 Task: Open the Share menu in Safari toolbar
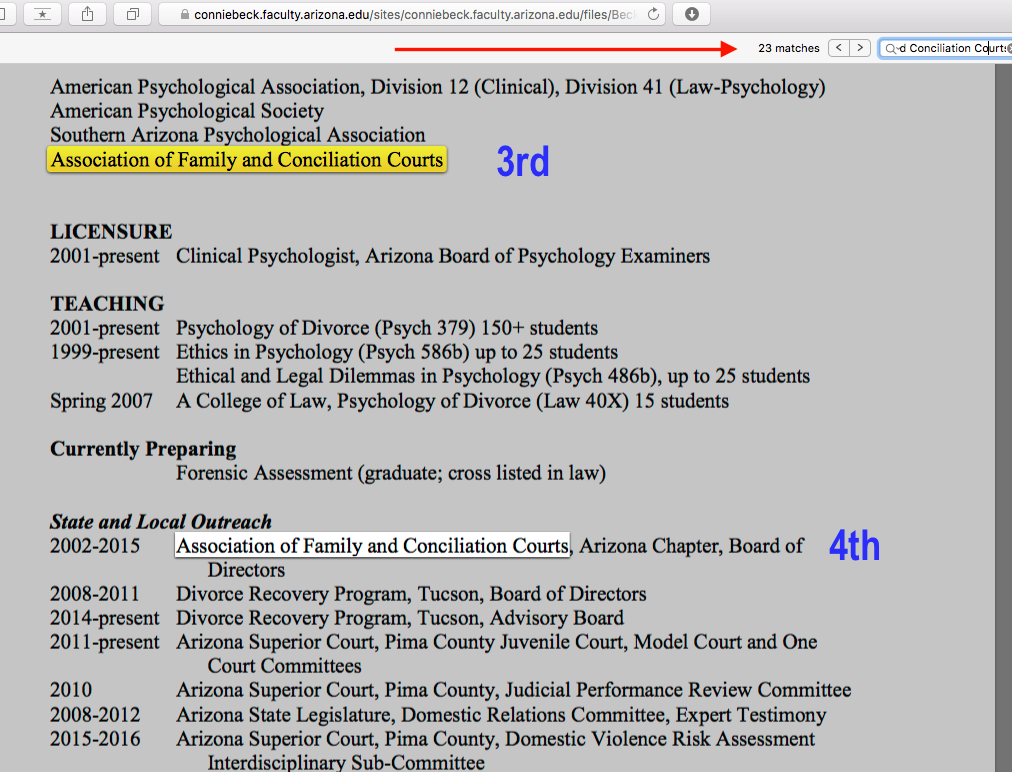pyautogui.click(x=87, y=14)
